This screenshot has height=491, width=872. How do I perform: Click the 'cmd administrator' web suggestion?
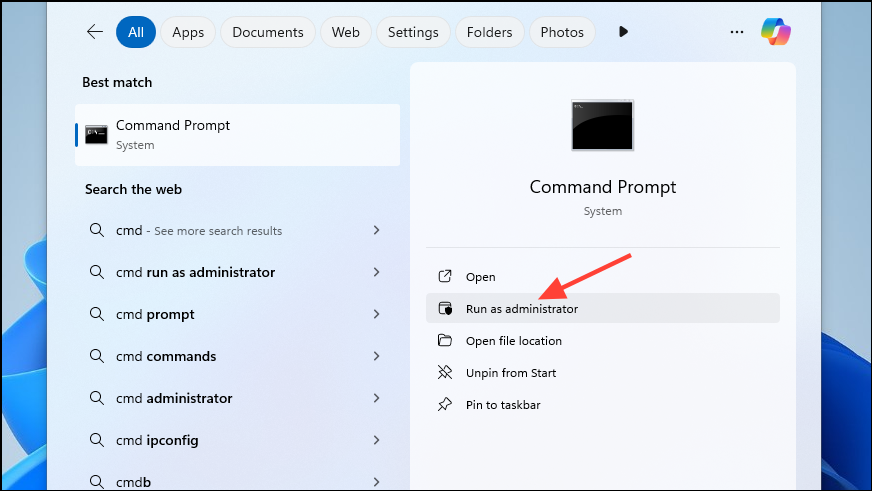pos(237,398)
